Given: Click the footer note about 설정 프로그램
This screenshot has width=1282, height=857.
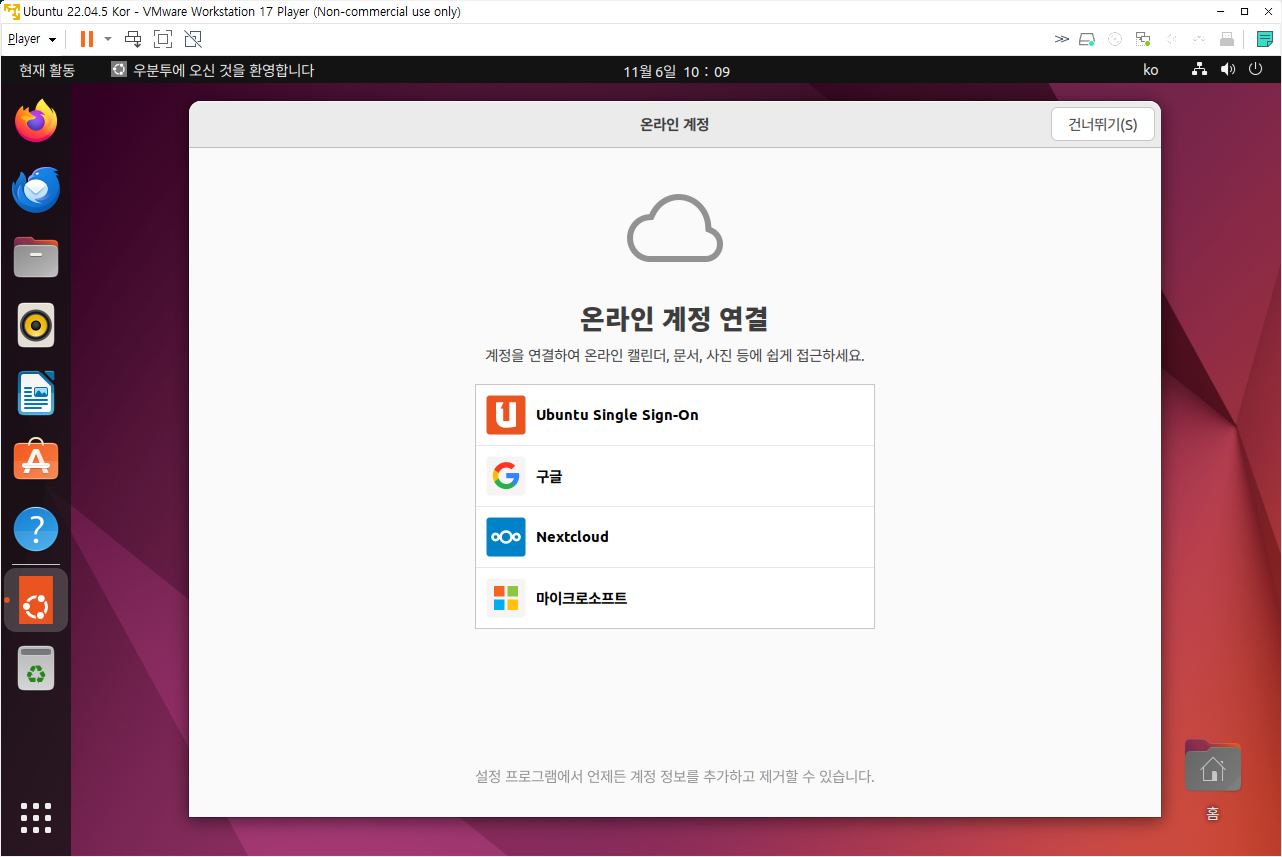Looking at the screenshot, I should click(675, 776).
